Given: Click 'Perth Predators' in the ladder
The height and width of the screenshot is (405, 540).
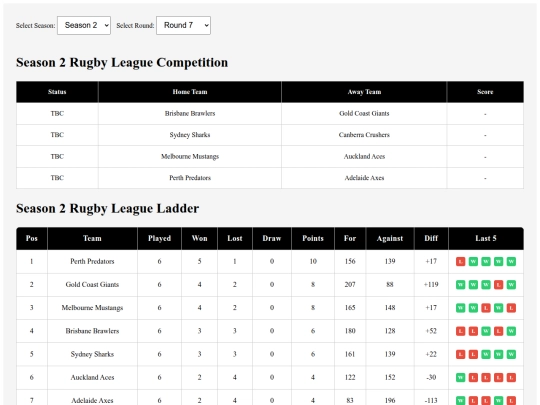Looking at the screenshot, I should point(92,261).
